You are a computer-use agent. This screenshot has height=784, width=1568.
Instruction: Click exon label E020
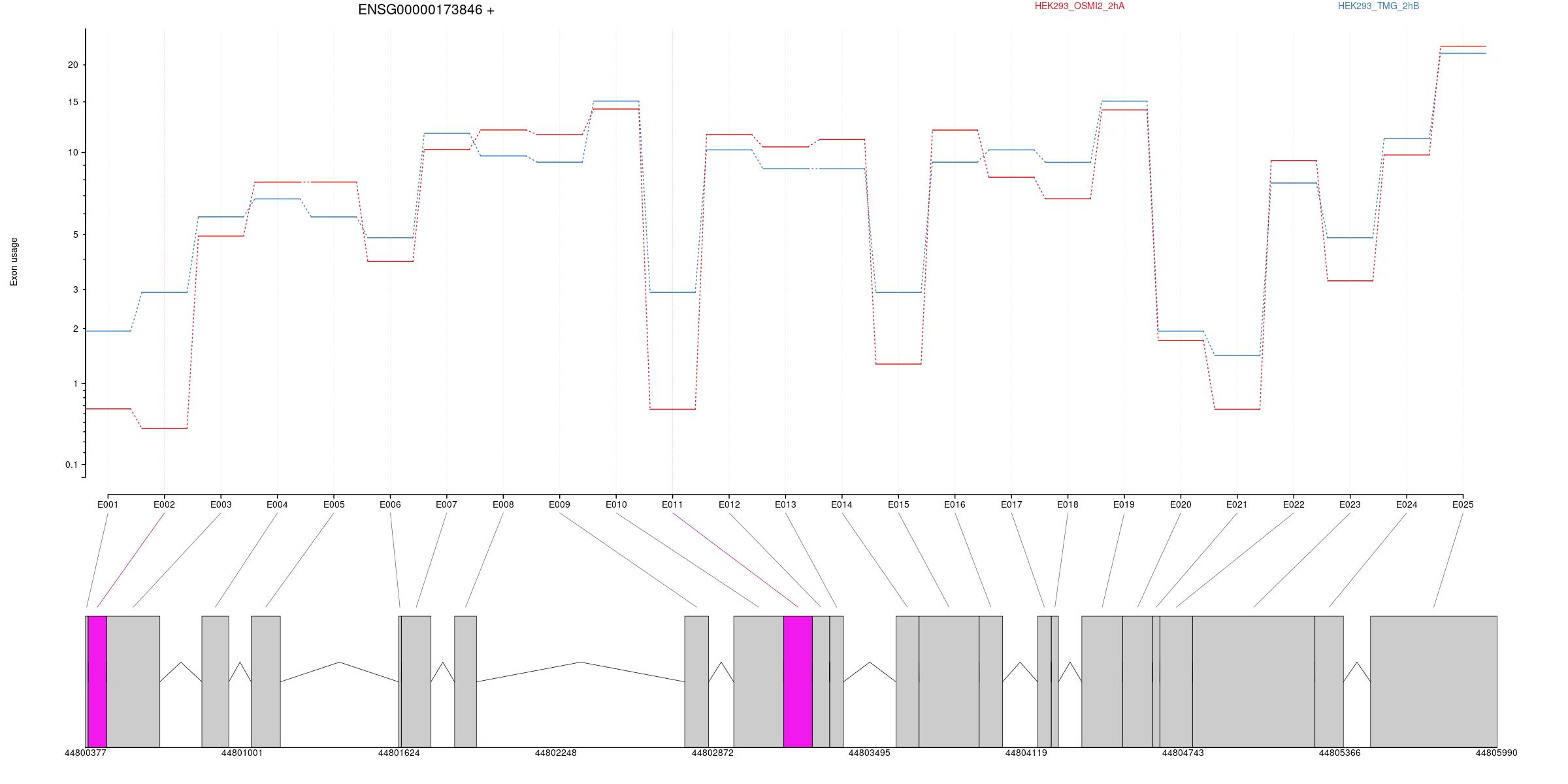[1181, 504]
